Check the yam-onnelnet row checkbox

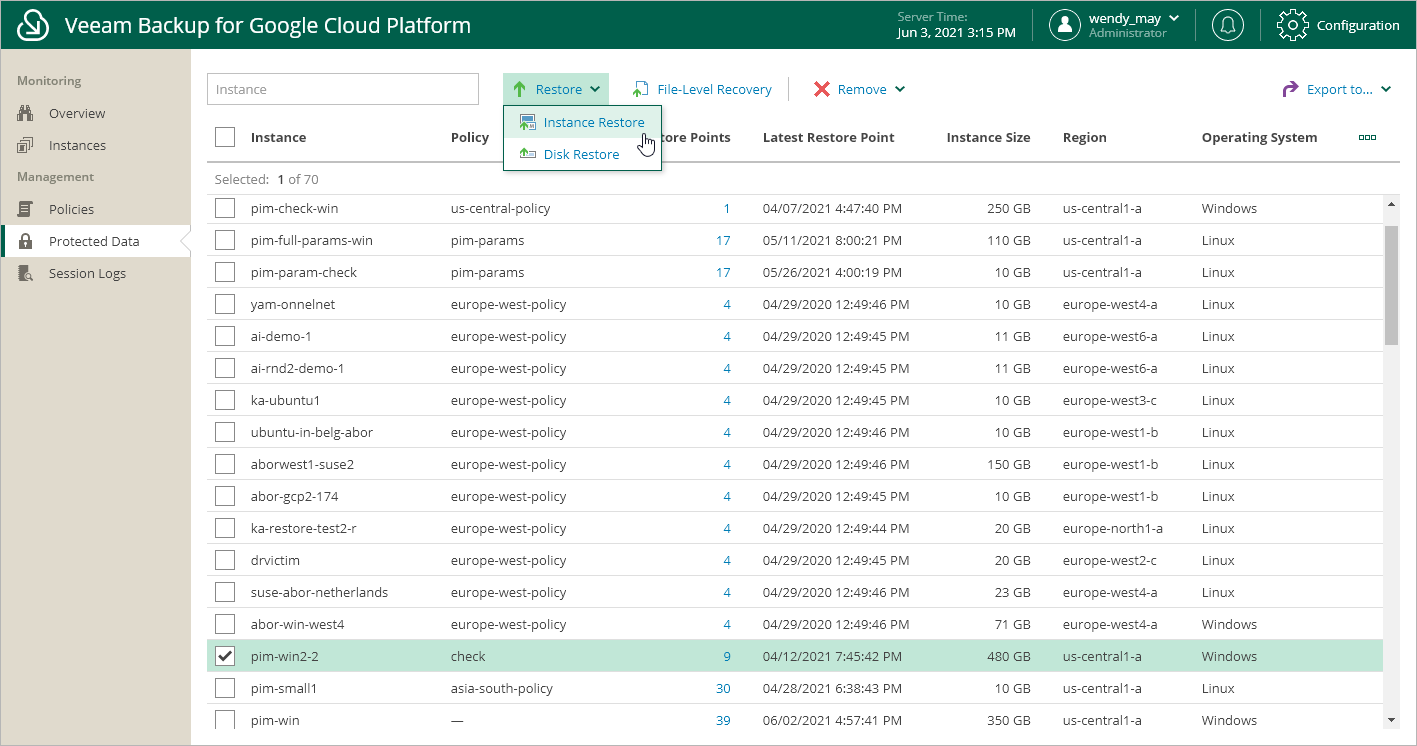225,304
